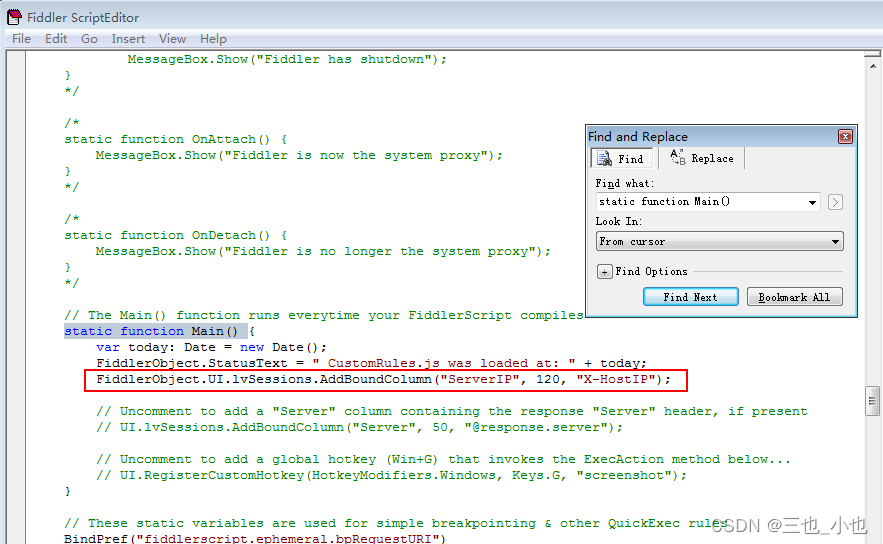Click the highlighted 'static function Main()' line
This screenshot has width=883, height=544.
click(x=159, y=331)
